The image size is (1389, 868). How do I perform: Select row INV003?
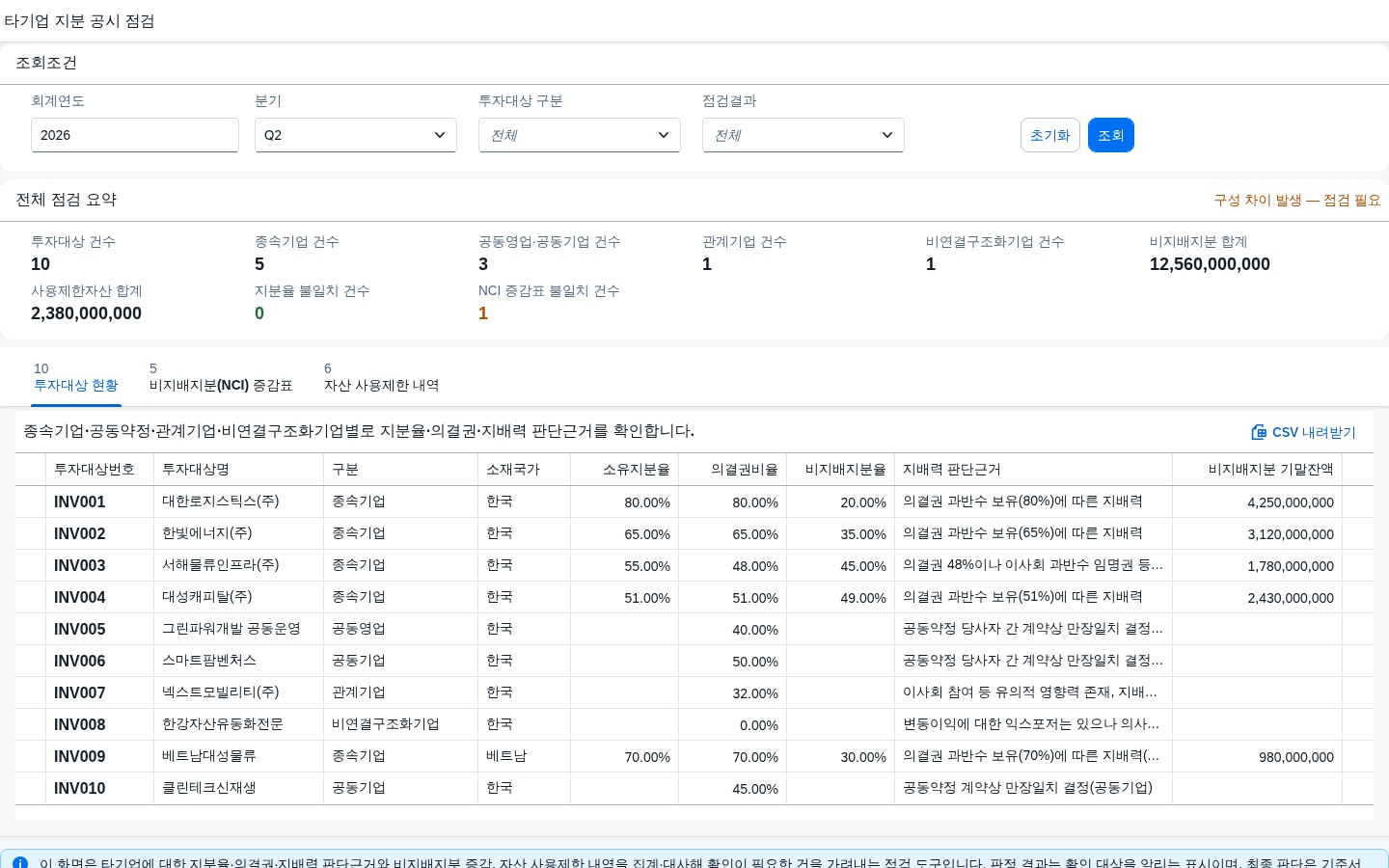(694, 565)
